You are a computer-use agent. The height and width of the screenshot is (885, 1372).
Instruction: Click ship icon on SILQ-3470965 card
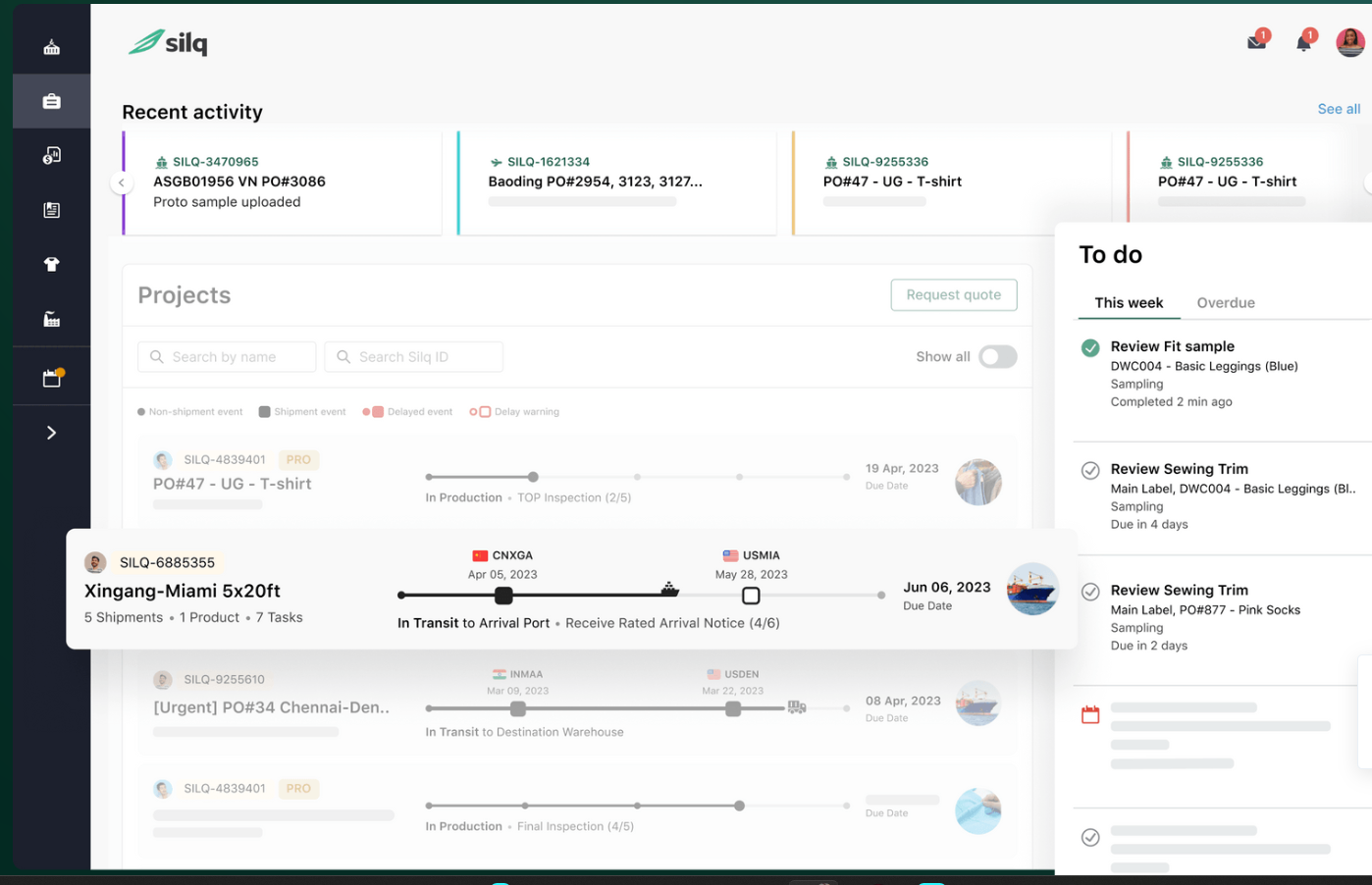coord(162,162)
